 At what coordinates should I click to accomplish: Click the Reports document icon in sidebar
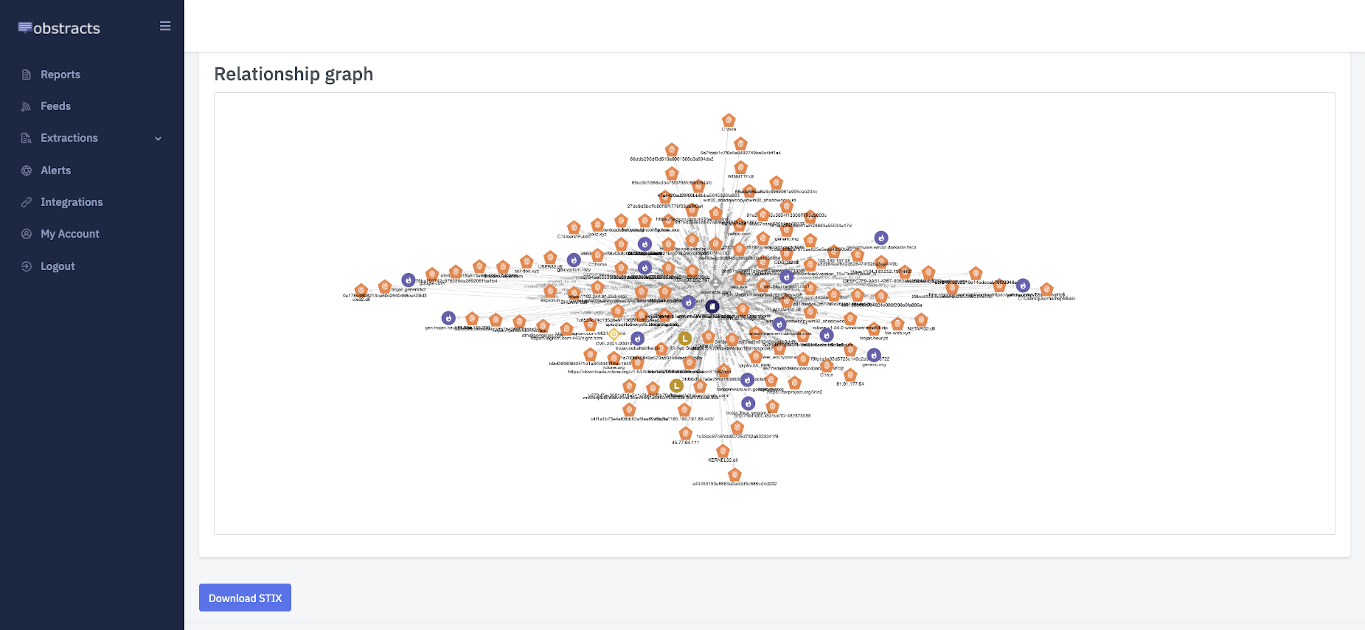[26, 75]
